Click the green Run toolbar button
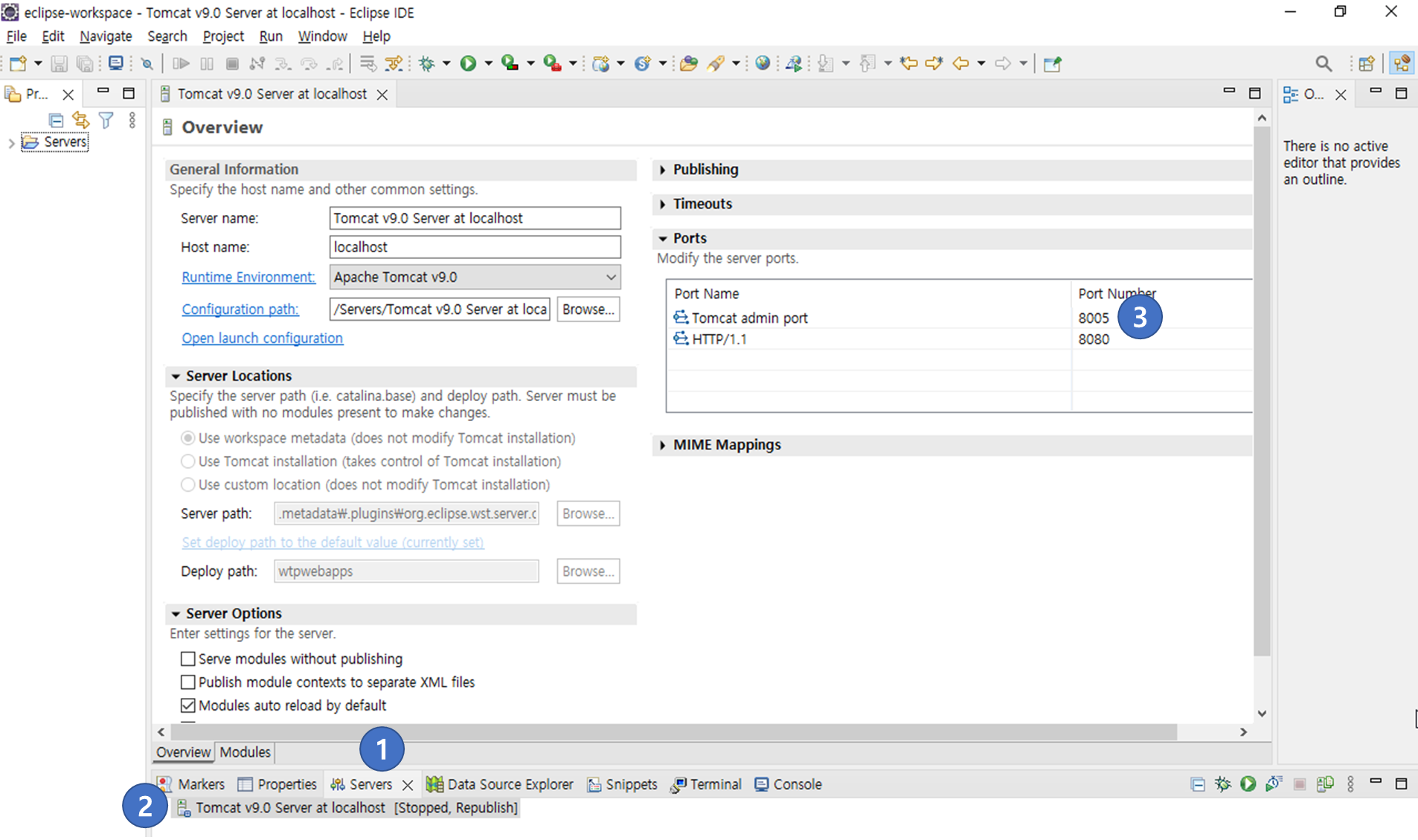Image resolution: width=1418 pixels, height=840 pixels. [x=468, y=64]
